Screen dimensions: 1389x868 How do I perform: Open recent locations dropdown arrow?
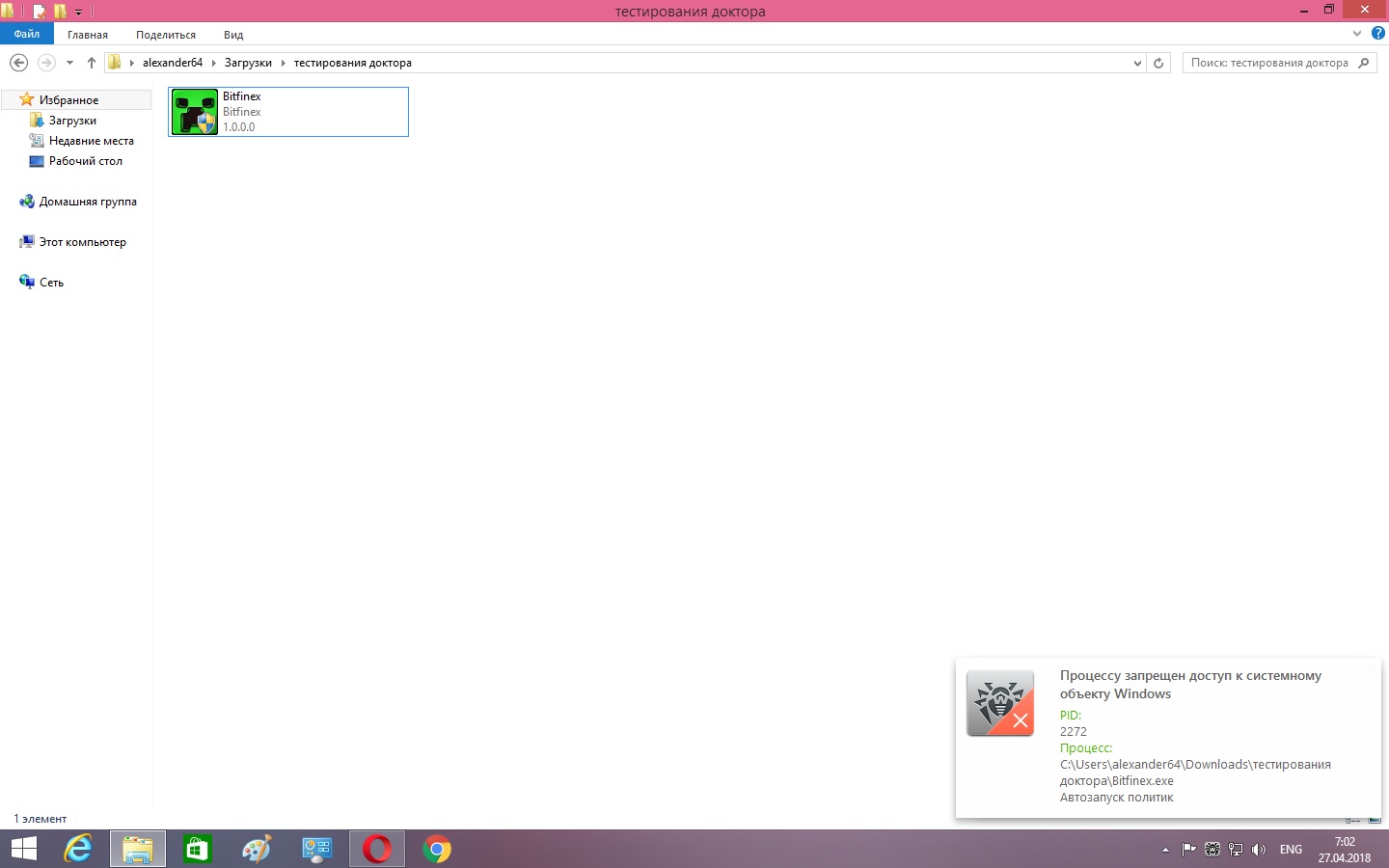click(69, 63)
